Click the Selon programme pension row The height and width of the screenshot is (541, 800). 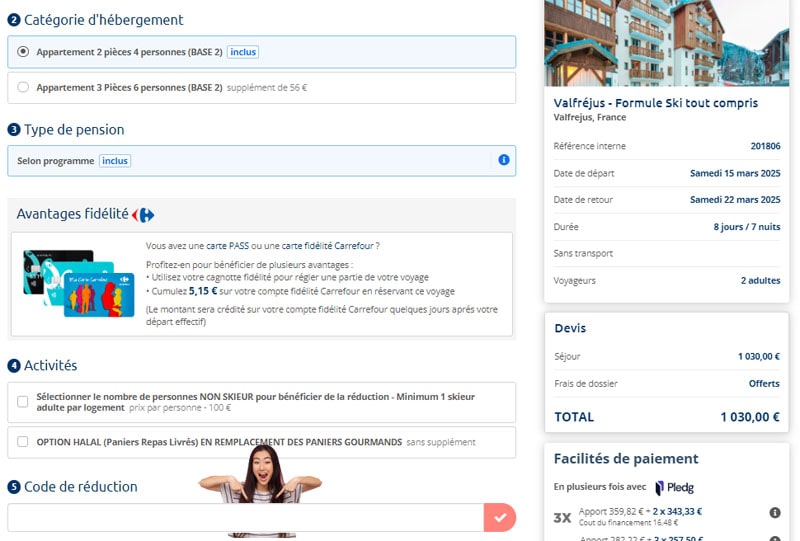point(261,161)
